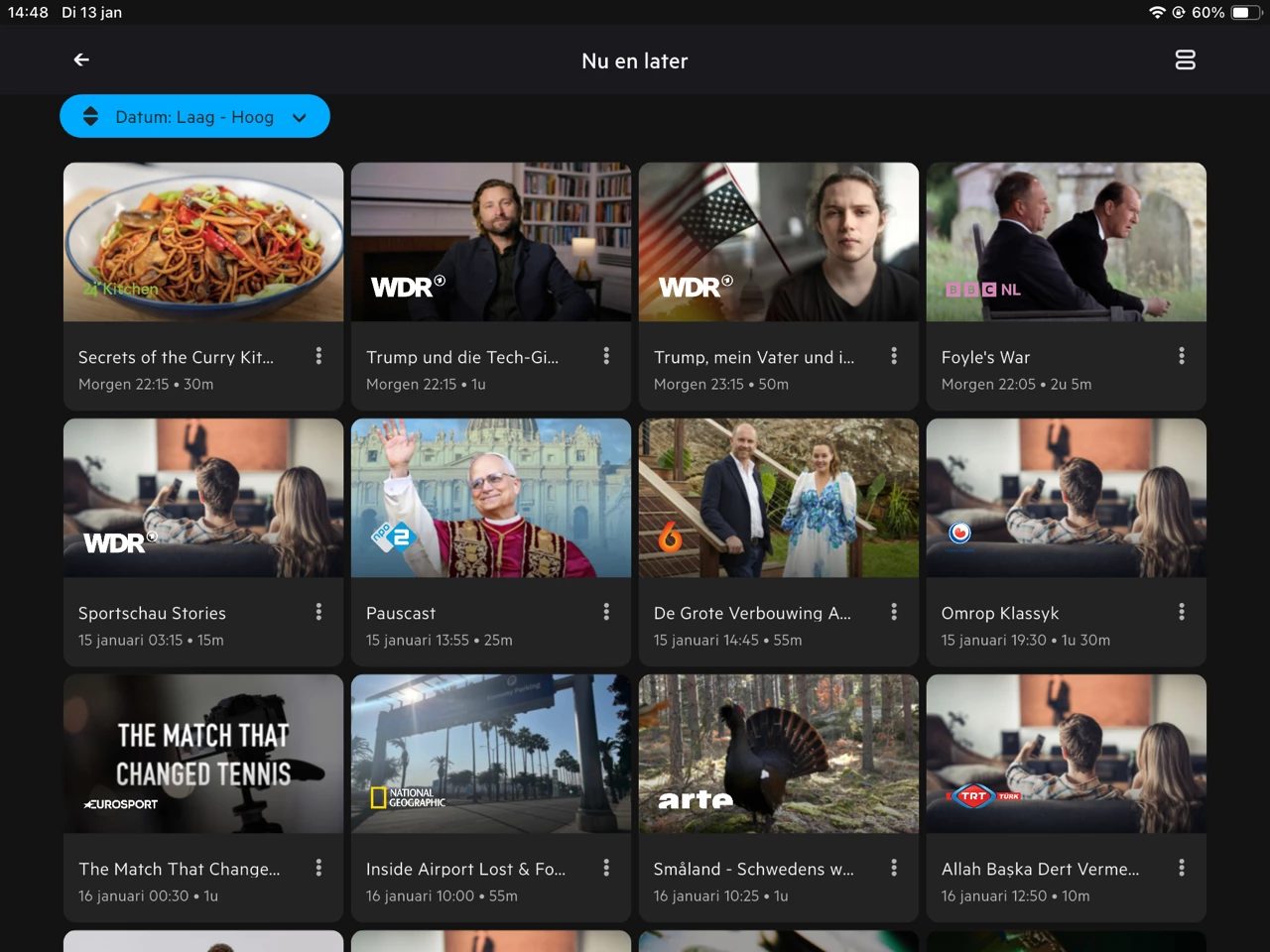Tap the battery icon in the status bar
1270x952 pixels.
pos(1244,12)
